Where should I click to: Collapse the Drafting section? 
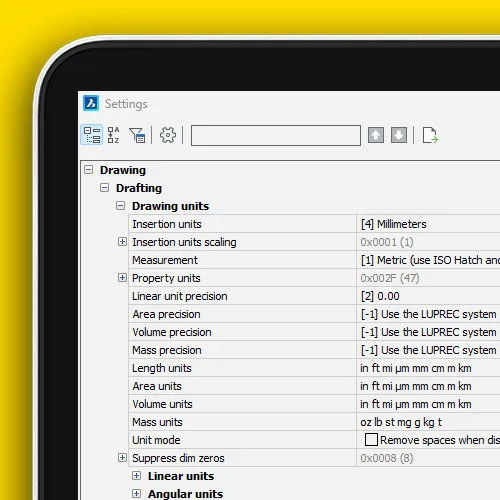tap(104, 188)
